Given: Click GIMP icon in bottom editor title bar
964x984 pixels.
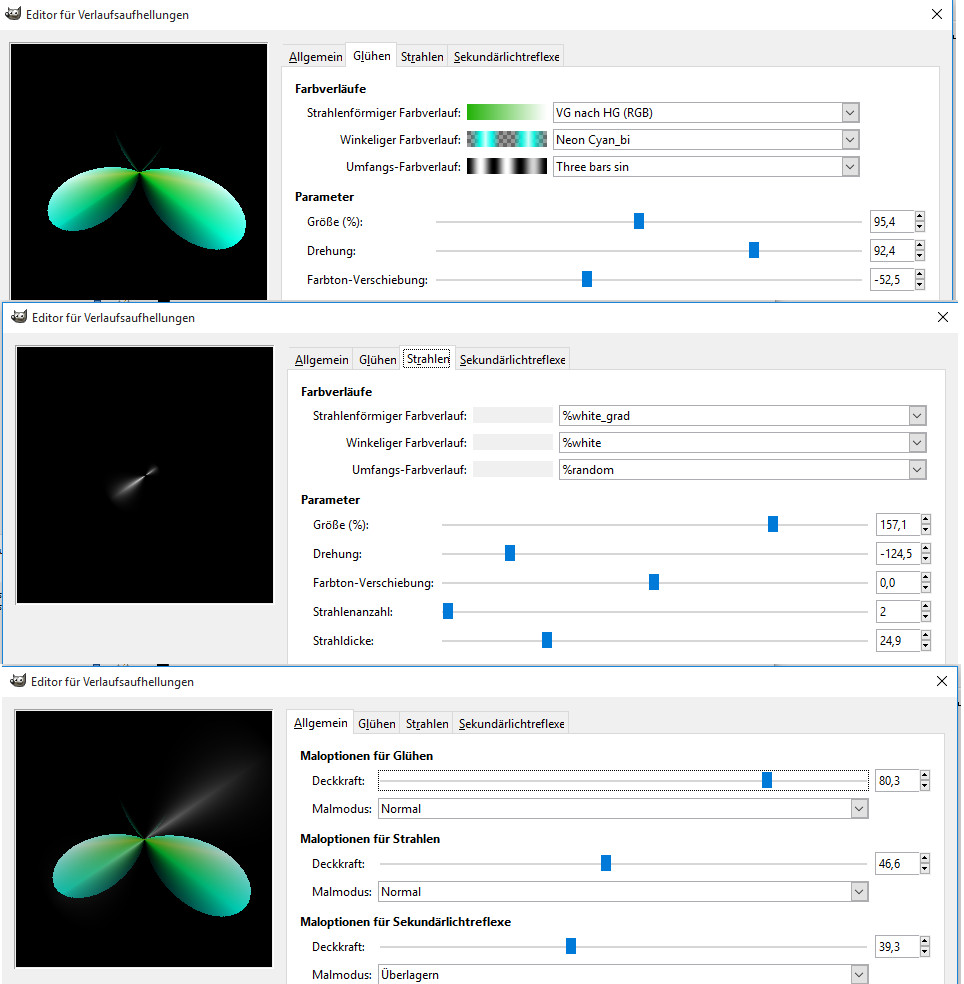Looking at the screenshot, I should pyautogui.click(x=18, y=681).
